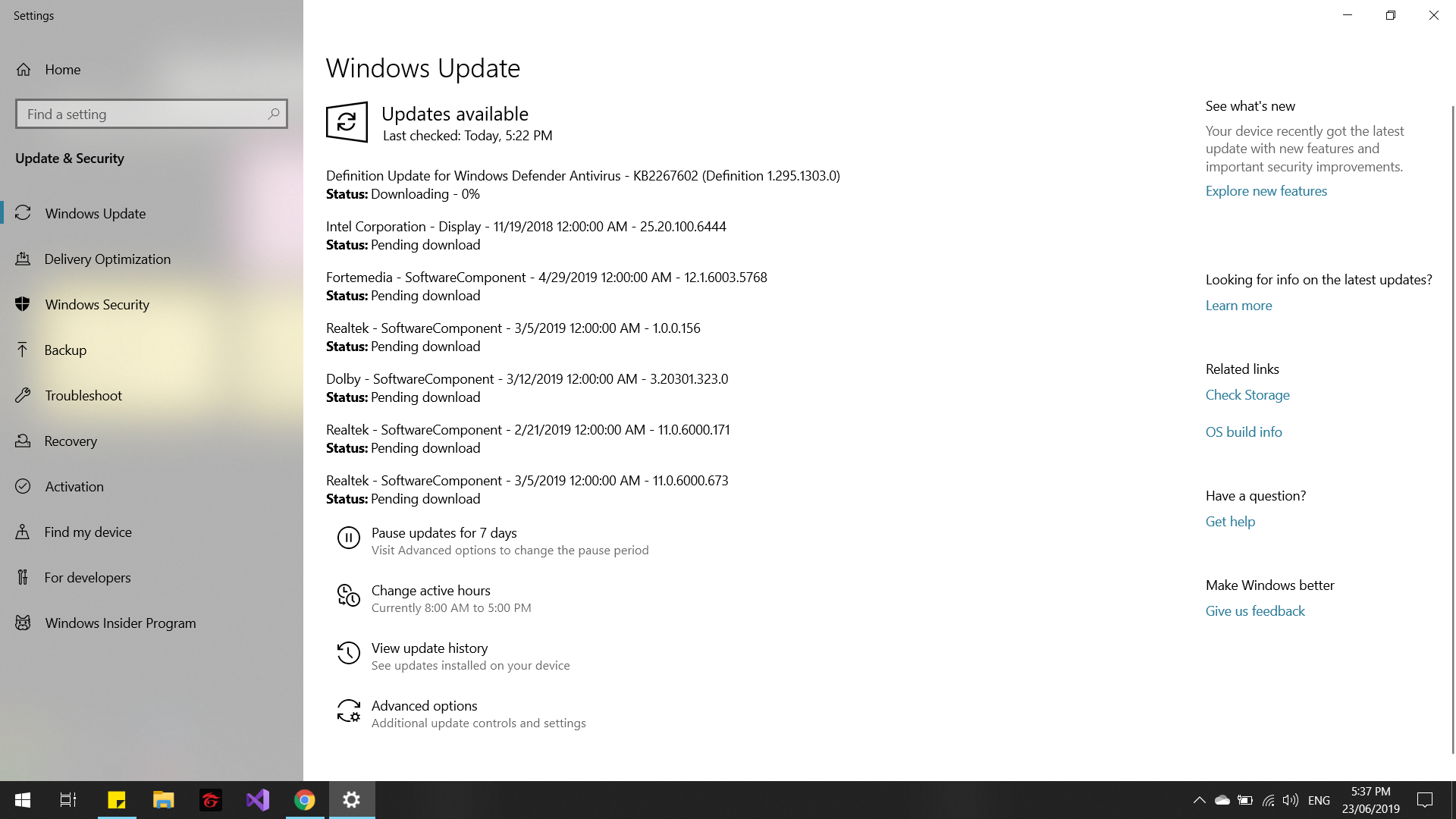Viewport: 1456px width, 819px height.
Task: Open the Action Center notifications icon
Action: point(1425,800)
